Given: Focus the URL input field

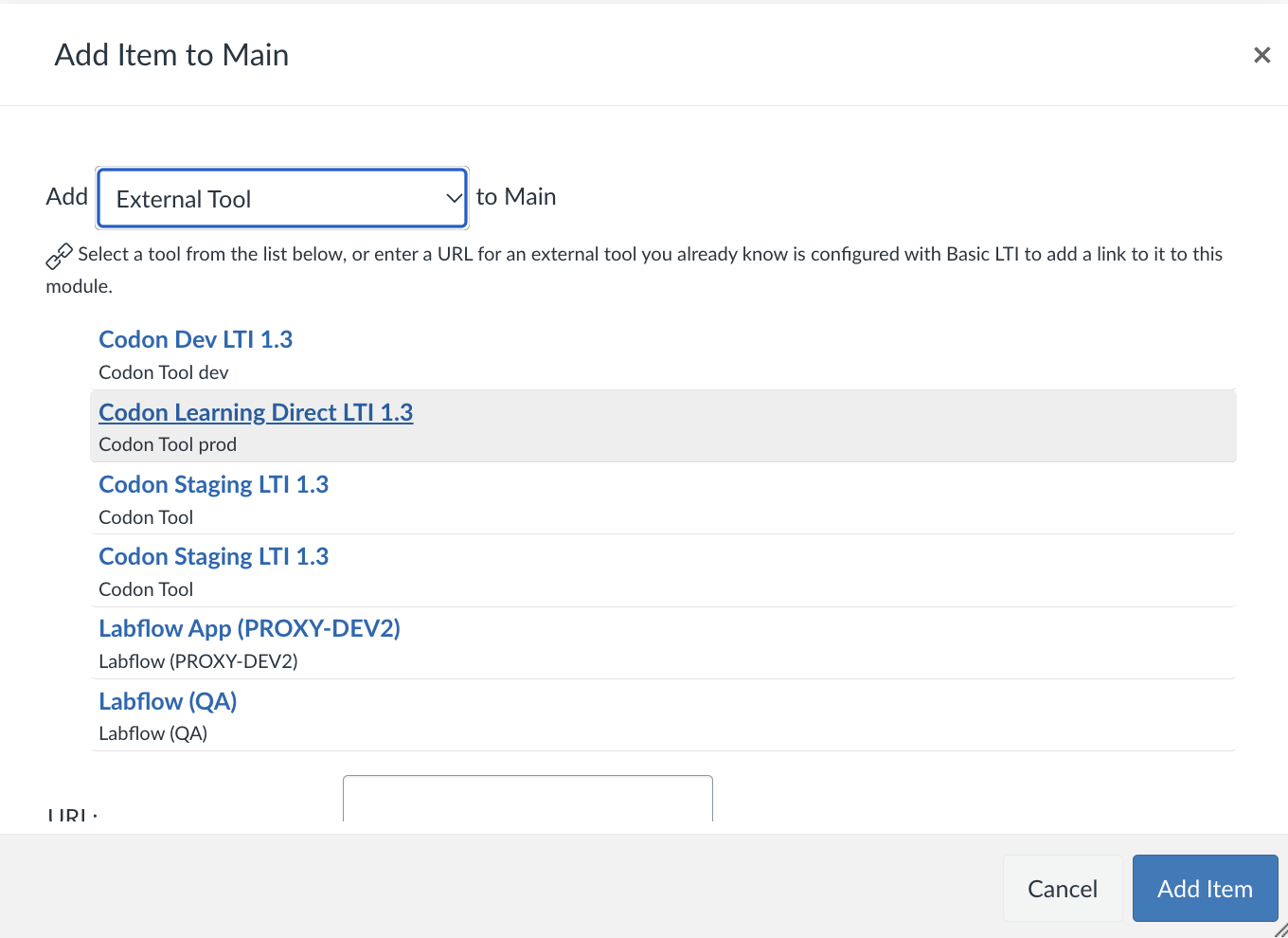Looking at the screenshot, I should coord(528,799).
